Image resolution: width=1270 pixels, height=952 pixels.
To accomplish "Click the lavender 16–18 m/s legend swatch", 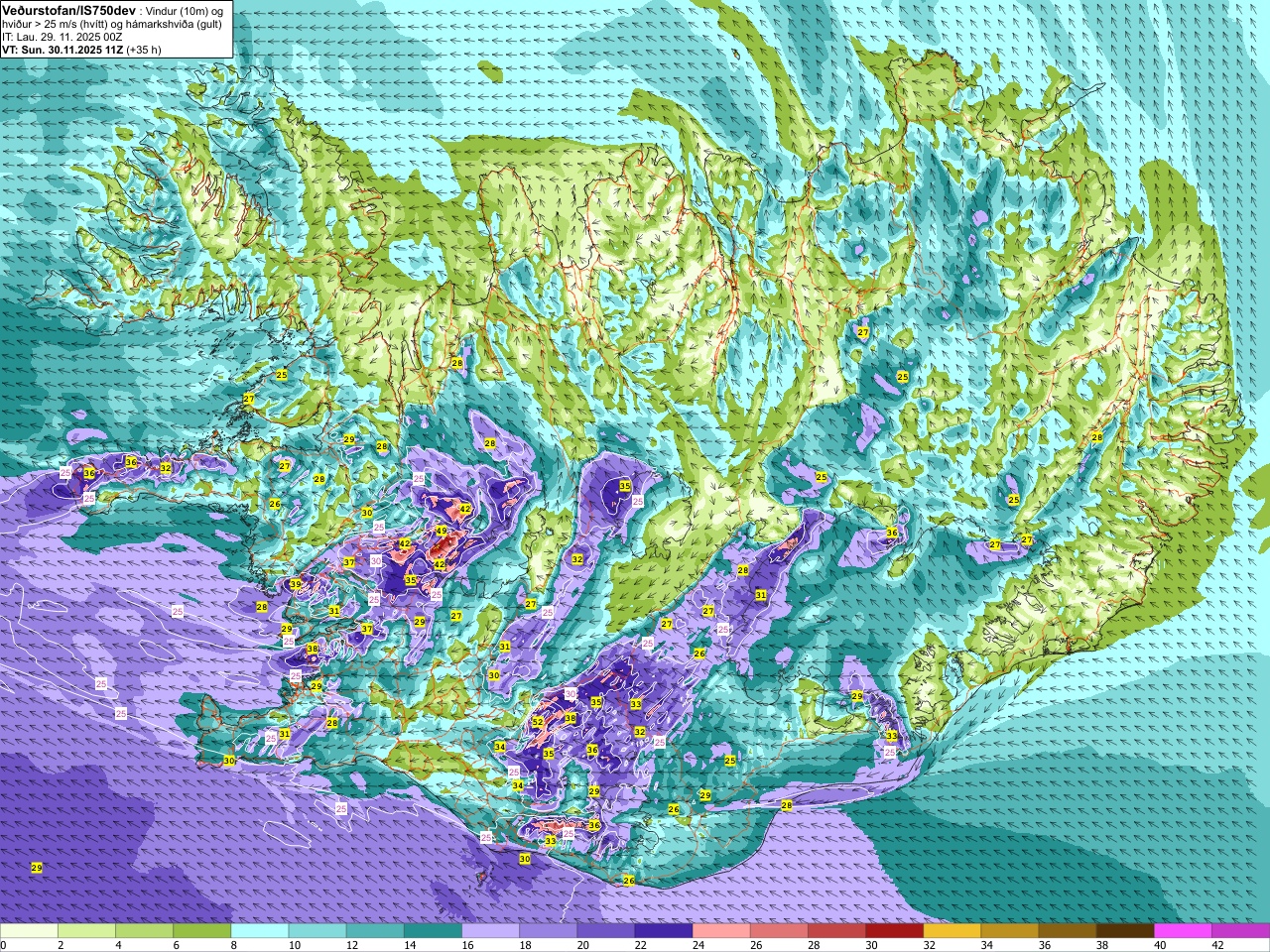I will click(490, 931).
